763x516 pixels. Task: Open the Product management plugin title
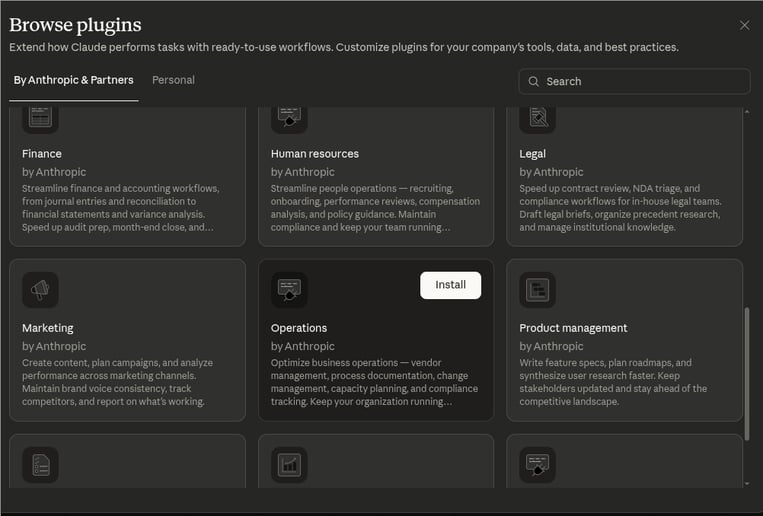pos(573,328)
